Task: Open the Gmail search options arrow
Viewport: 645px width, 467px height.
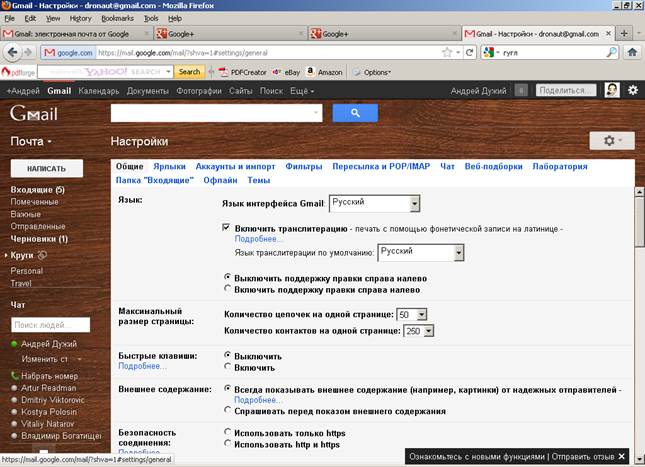Action: click(x=316, y=112)
